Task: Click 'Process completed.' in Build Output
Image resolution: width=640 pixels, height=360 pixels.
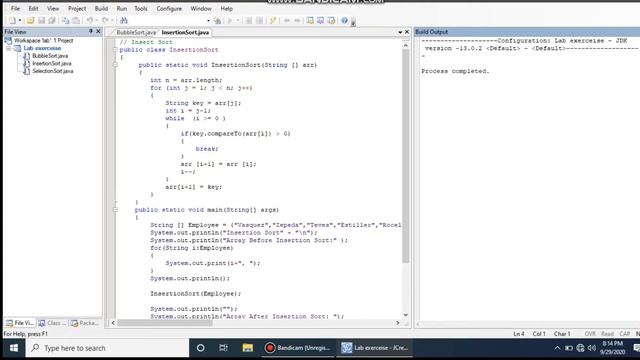Action: [x=455, y=71]
